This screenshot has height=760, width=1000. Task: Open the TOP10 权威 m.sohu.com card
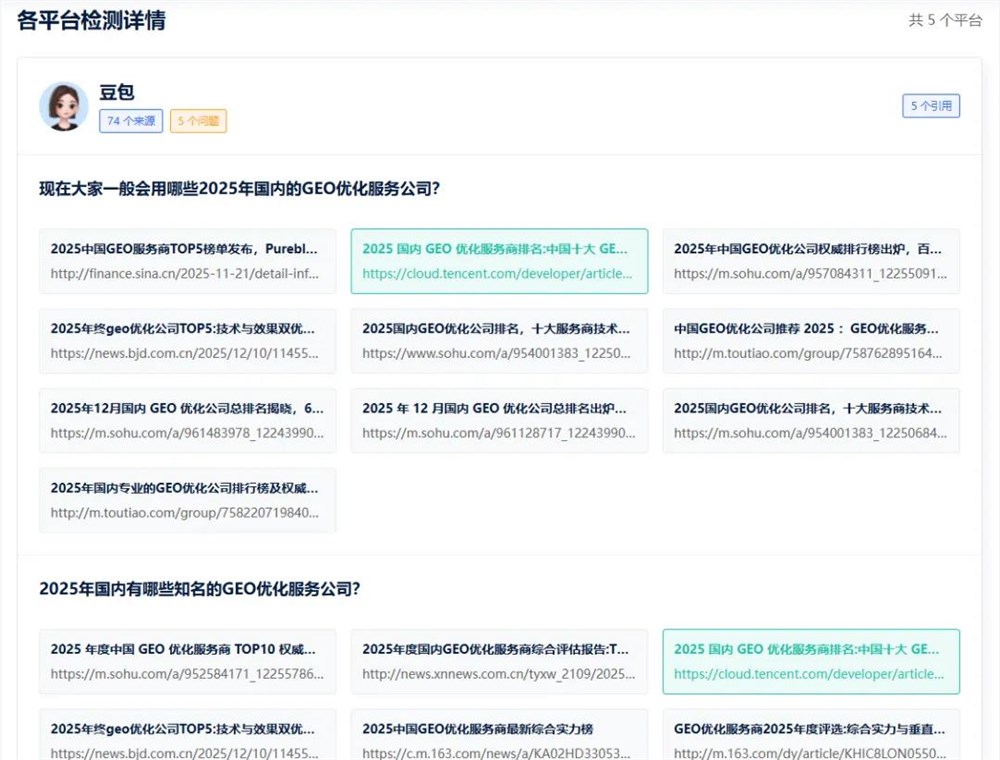pyautogui.click(x=187, y=661)
